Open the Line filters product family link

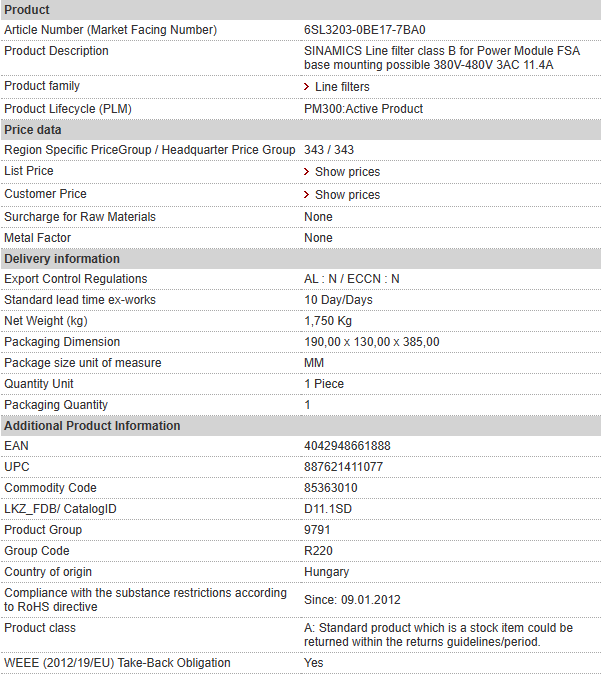[x=342, y=87]
